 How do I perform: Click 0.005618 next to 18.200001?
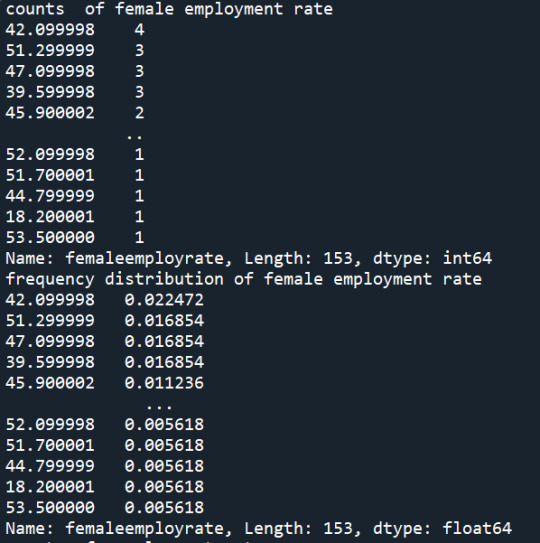(164, 487)
